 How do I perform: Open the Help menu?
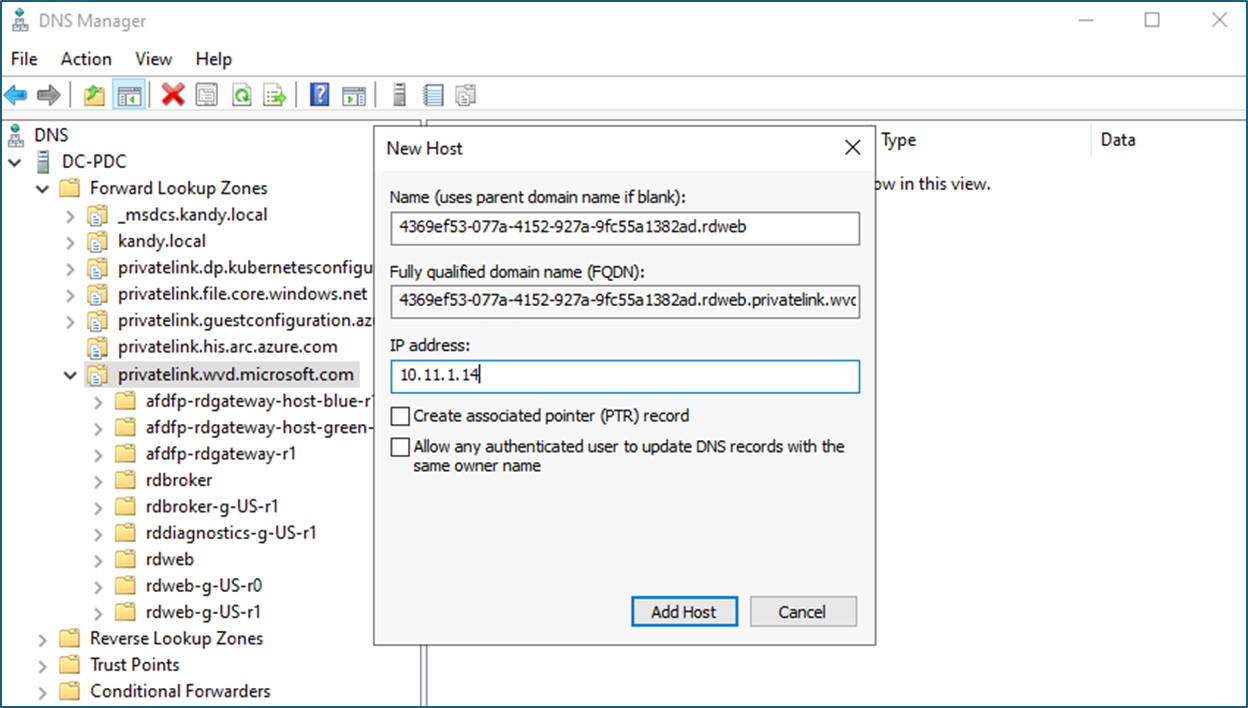tap(214, 59)
